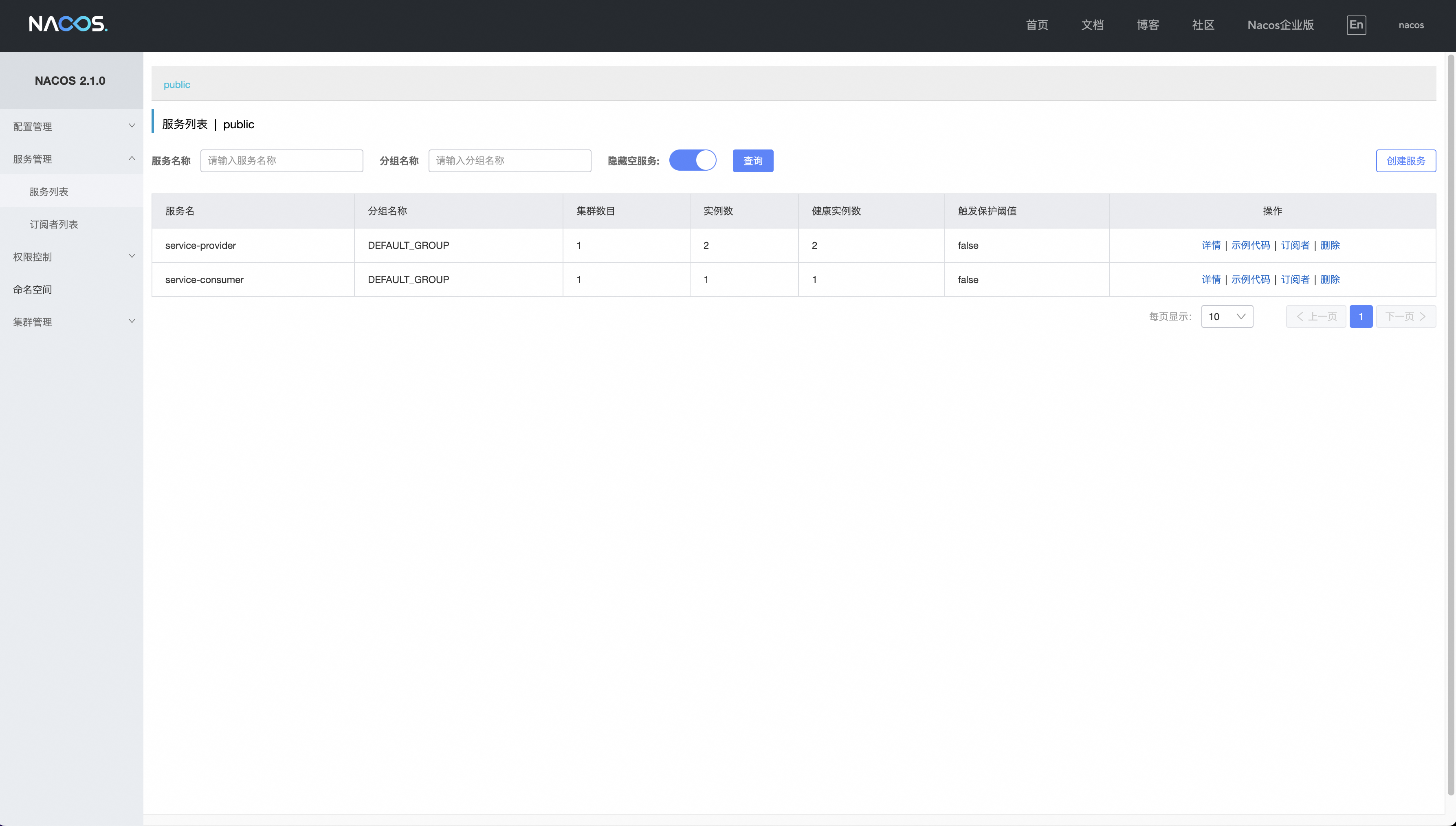The image size is (1456, 826).
Task: Click the 服务名称 input field
Action: (x=282, y=160)
